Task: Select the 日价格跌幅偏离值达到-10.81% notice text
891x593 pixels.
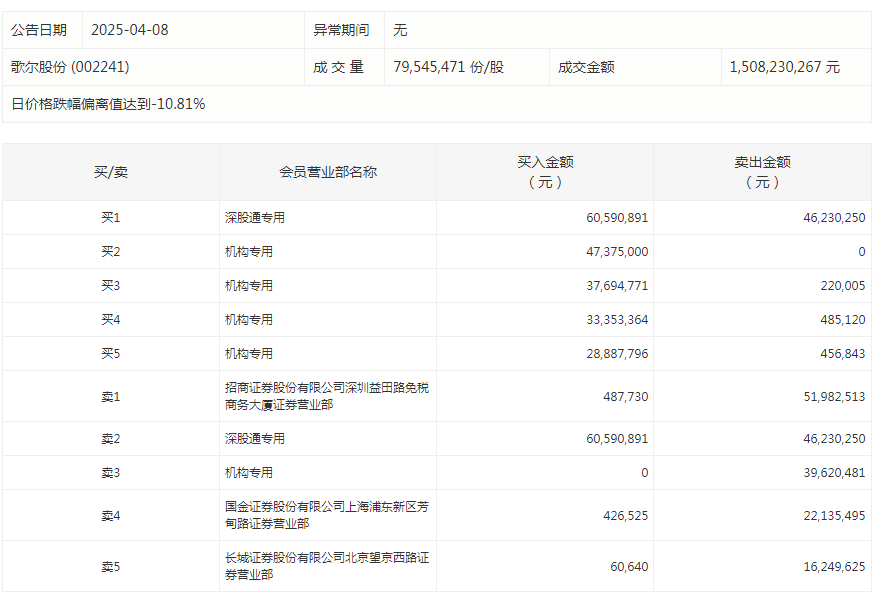Action: [x=108, y=104]
